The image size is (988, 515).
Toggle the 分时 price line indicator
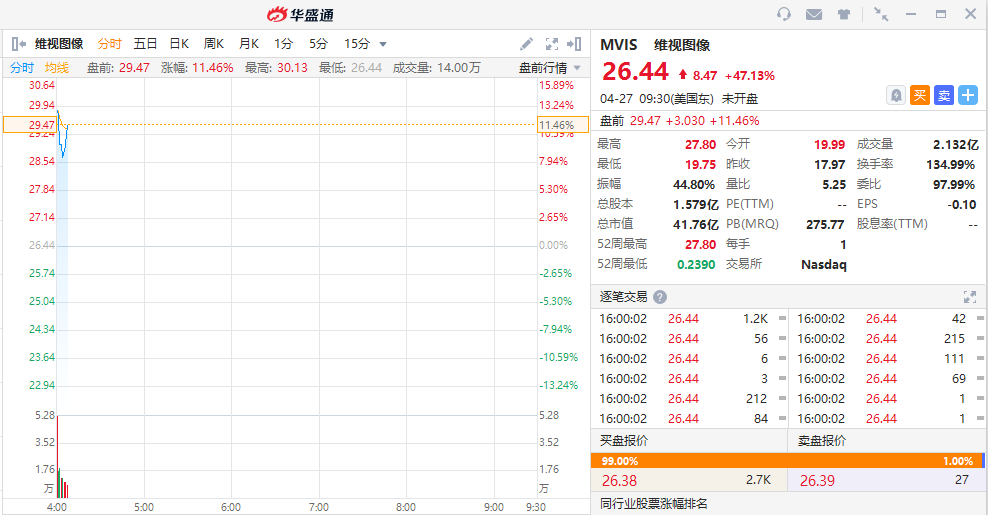22,68
